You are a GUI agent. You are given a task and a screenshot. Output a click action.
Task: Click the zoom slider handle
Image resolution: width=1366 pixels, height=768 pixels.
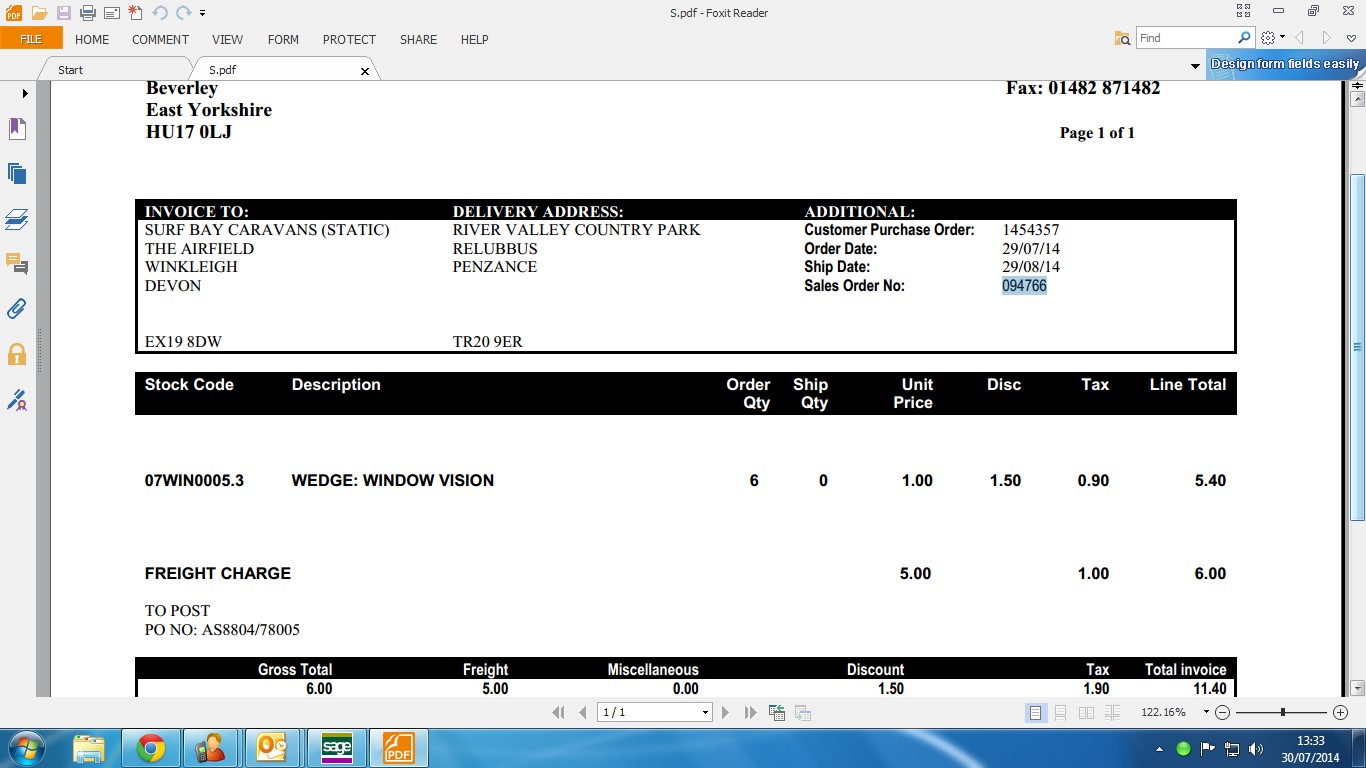[1283, 713]
